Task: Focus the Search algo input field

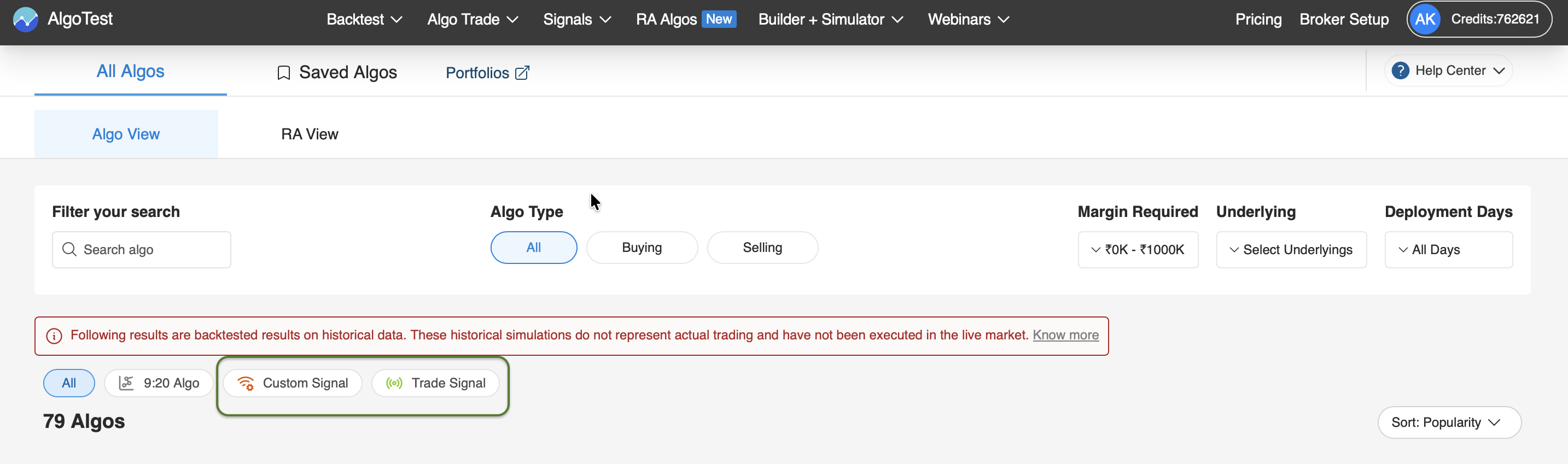Action: 141,249
